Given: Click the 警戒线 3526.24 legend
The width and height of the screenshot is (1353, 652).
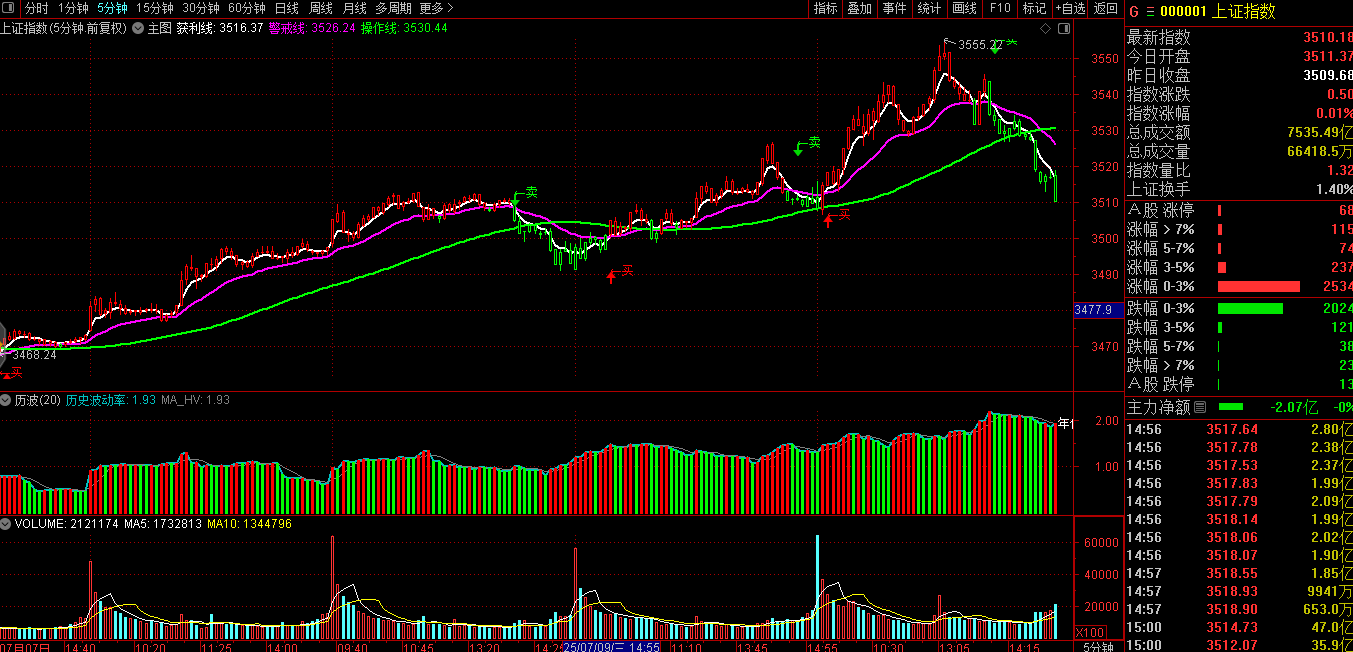Looking at the screenshot, I should pos(312,28).
